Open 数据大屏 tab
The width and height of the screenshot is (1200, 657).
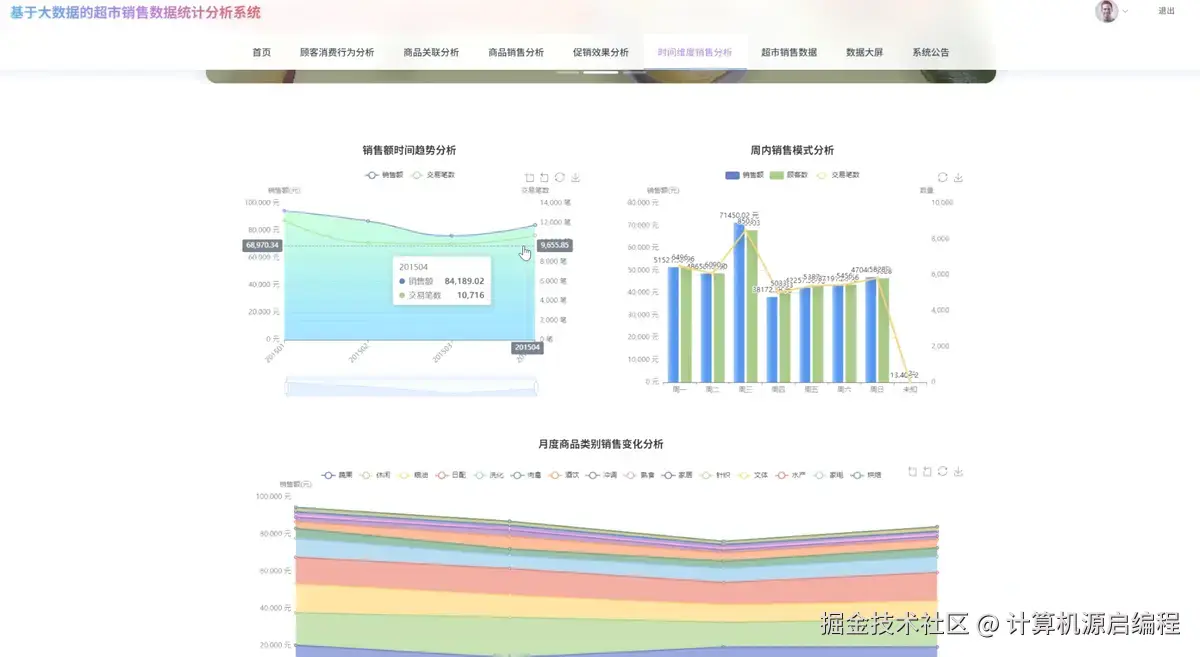[864, 52]
